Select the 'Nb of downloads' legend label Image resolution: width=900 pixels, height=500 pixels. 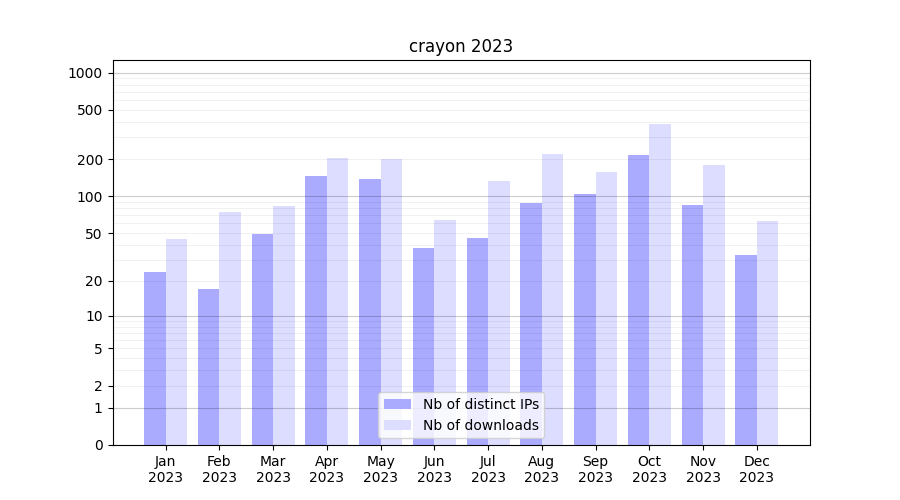pyautogui.click(x=480, y=425)
